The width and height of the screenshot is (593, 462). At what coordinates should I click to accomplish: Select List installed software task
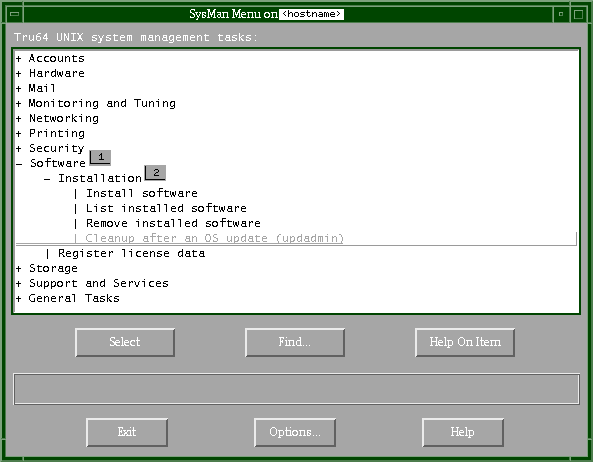166,208
